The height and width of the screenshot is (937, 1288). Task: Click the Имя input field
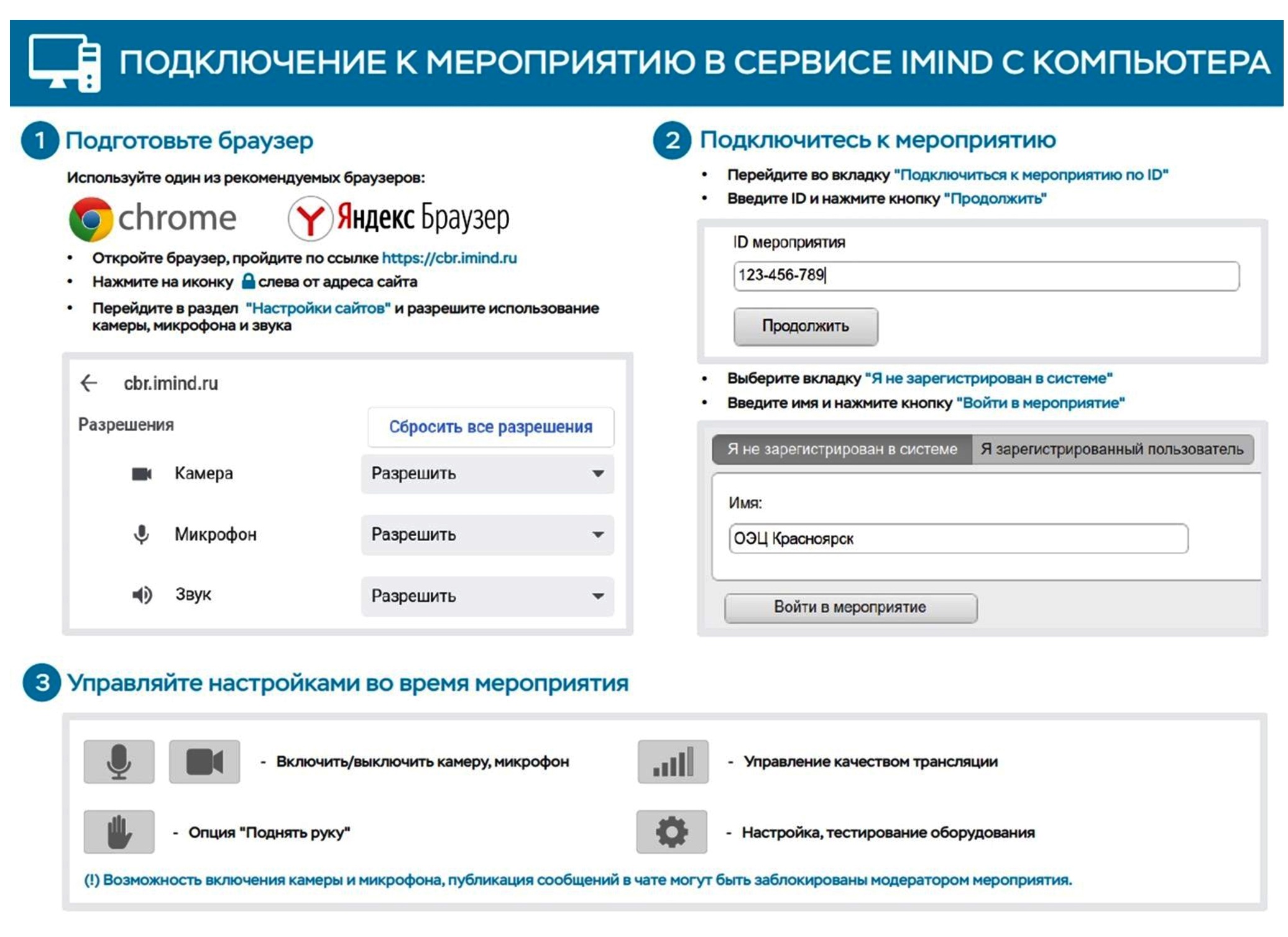pyautogui.click(x=958, y=538)
